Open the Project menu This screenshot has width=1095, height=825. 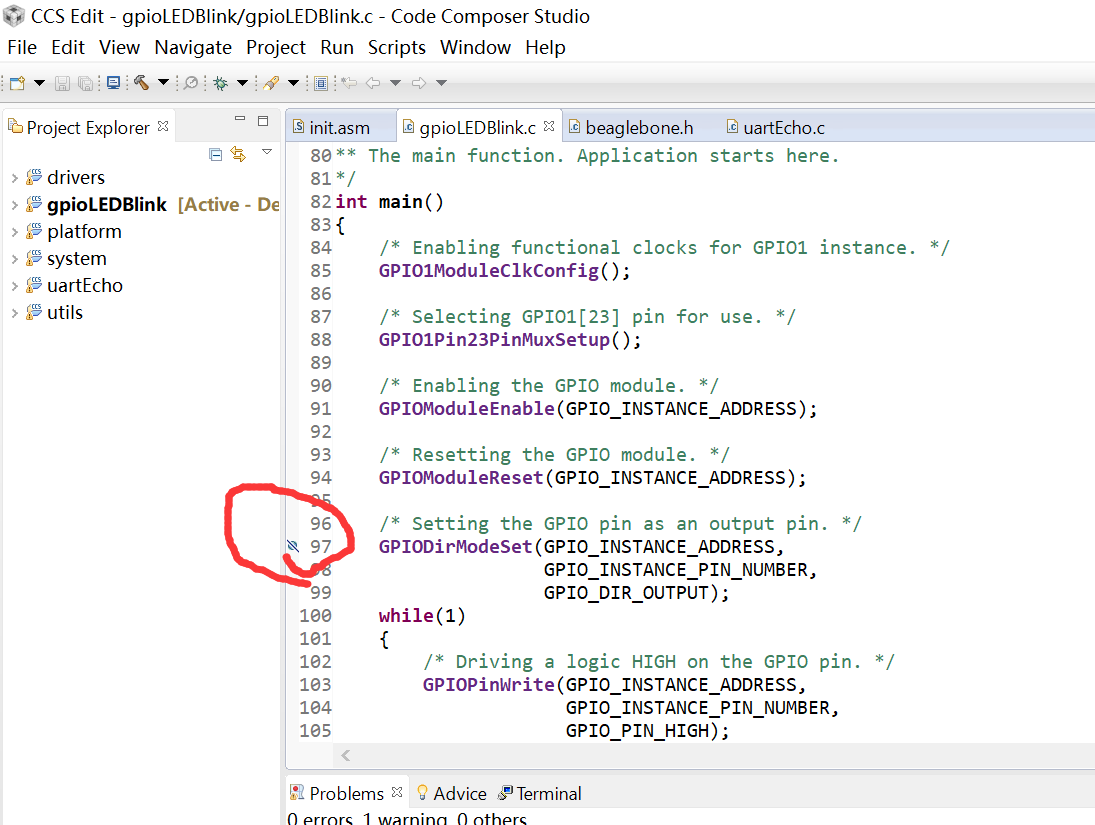(x=276, y=48)
